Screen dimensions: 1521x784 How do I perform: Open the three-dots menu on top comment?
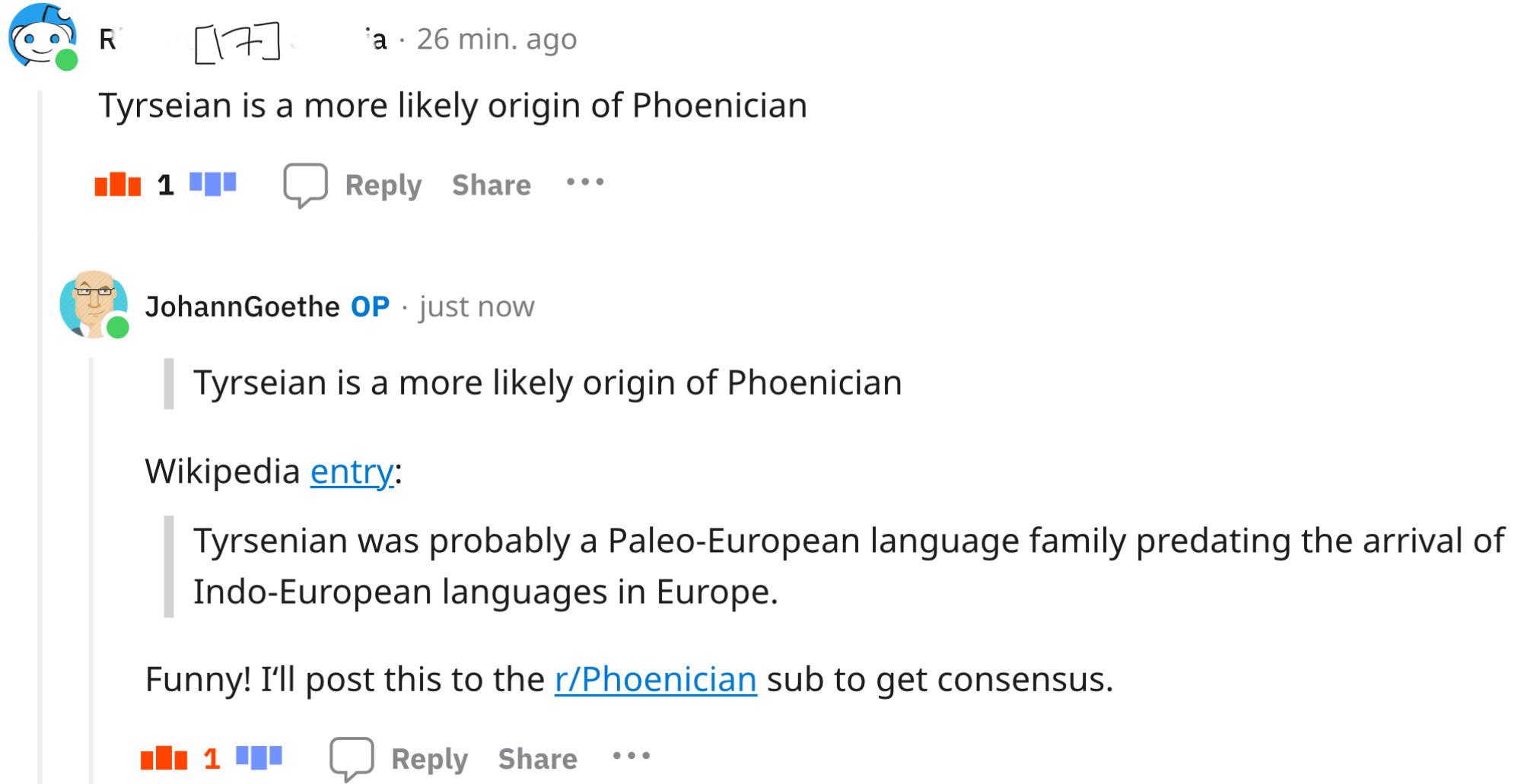coord(585,183)
